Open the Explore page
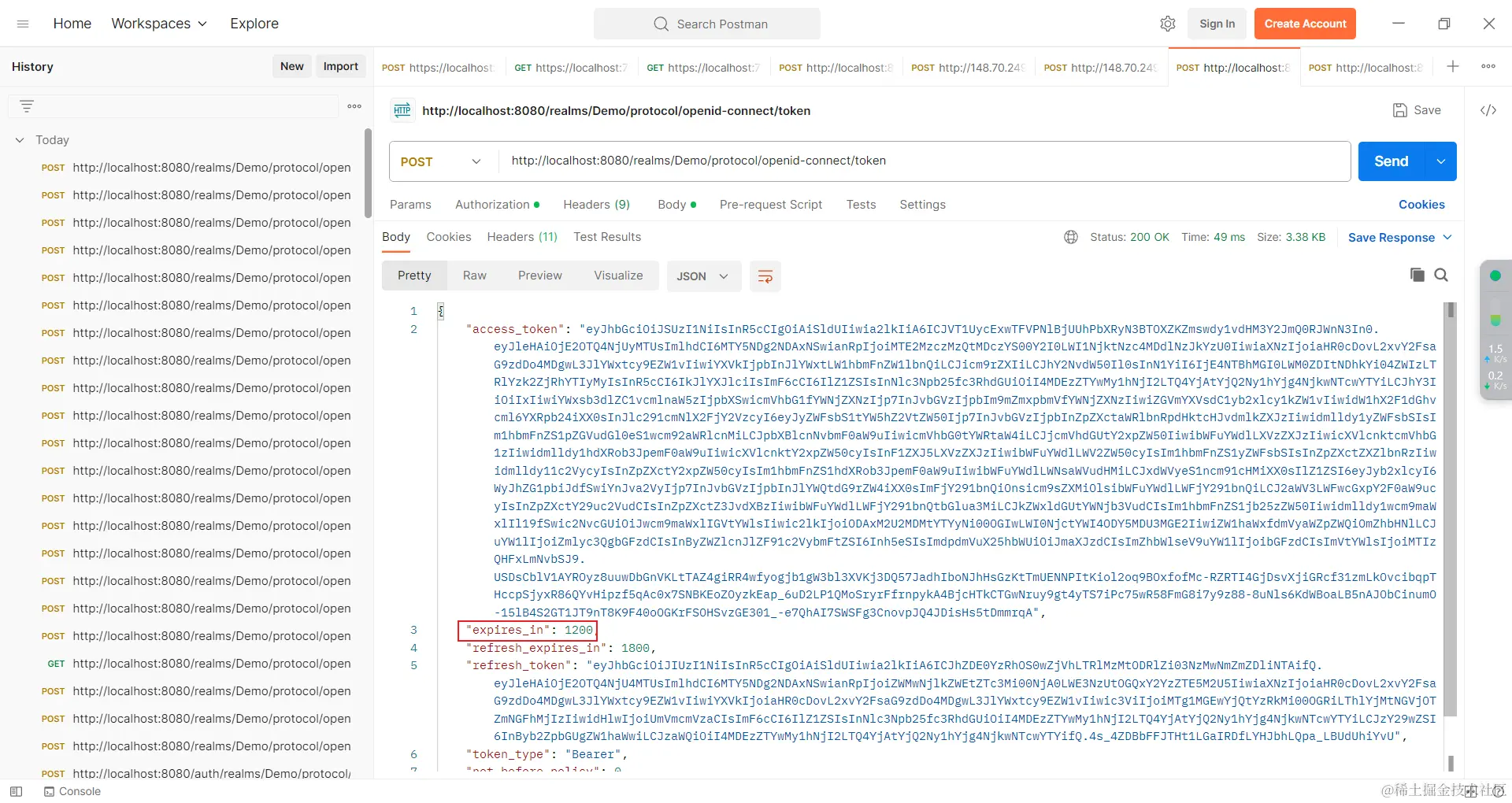This screenshot has height=803, width=1512. [x=254, y=24]
